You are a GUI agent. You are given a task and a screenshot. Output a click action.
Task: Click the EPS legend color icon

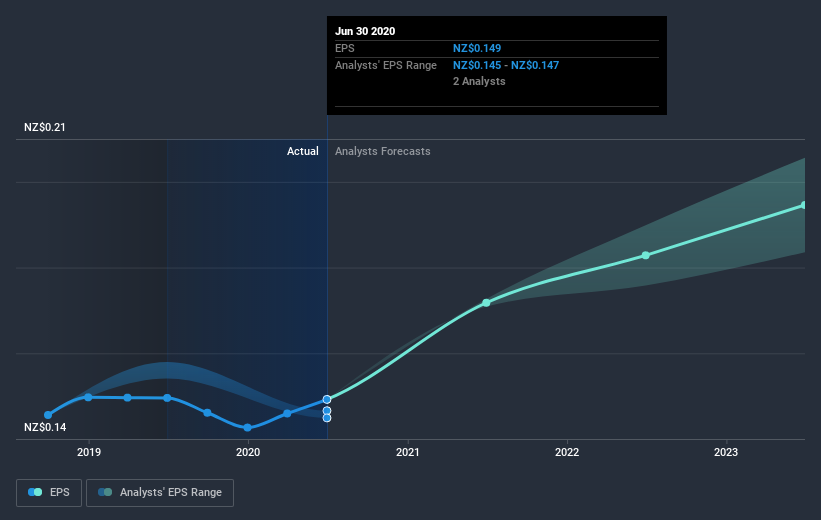pos(35,492)
